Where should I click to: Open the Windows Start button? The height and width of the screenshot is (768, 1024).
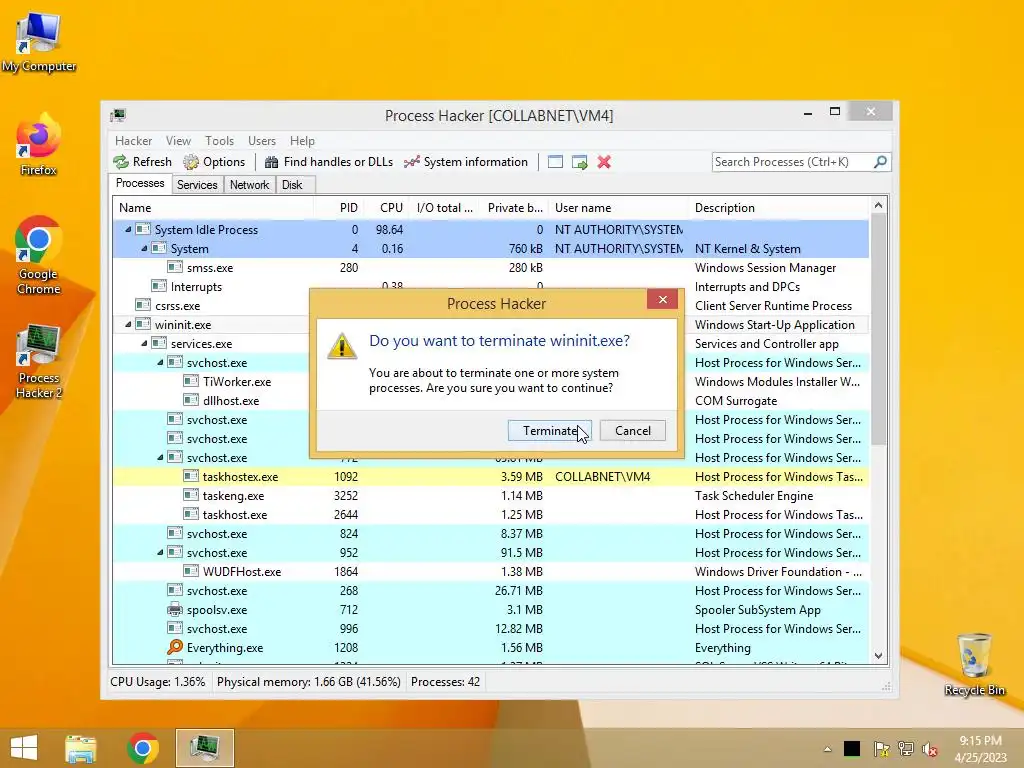pos(24,748)
